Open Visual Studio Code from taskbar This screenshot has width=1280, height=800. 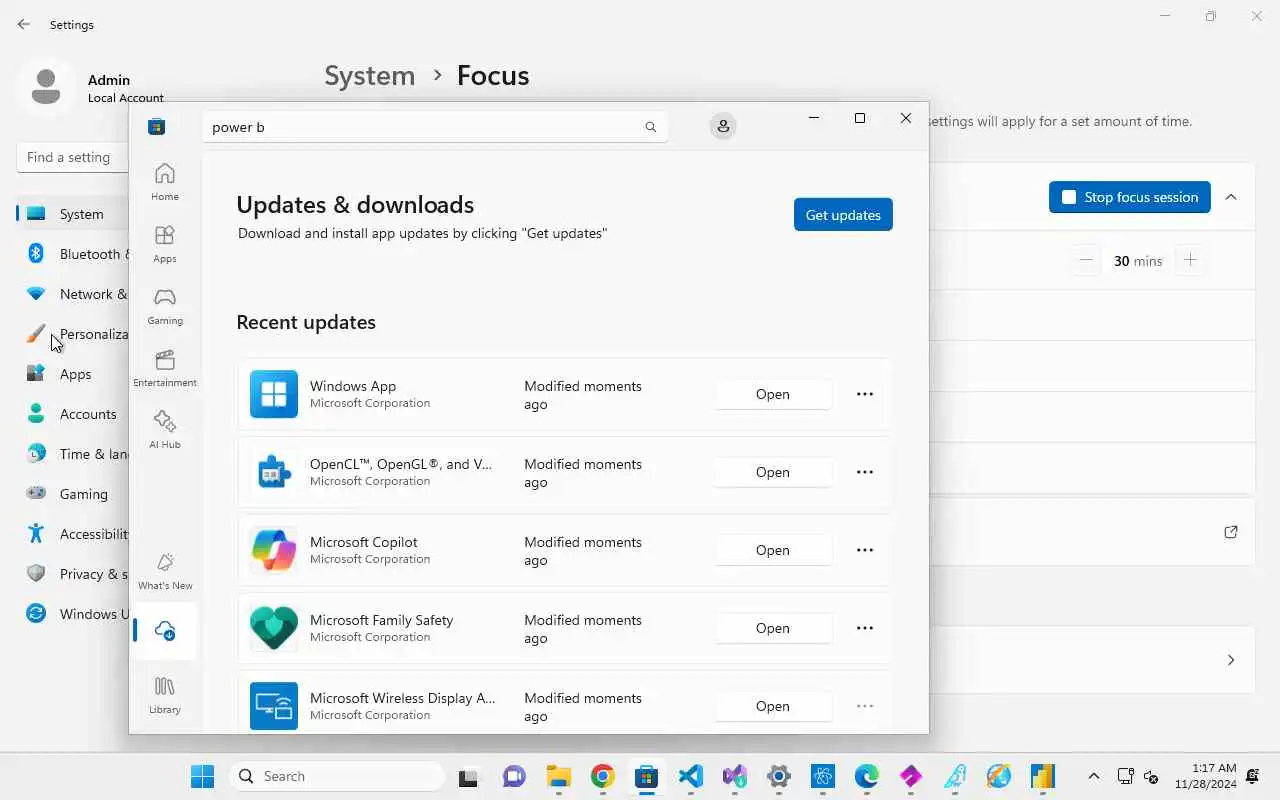[x=690, y=776]
